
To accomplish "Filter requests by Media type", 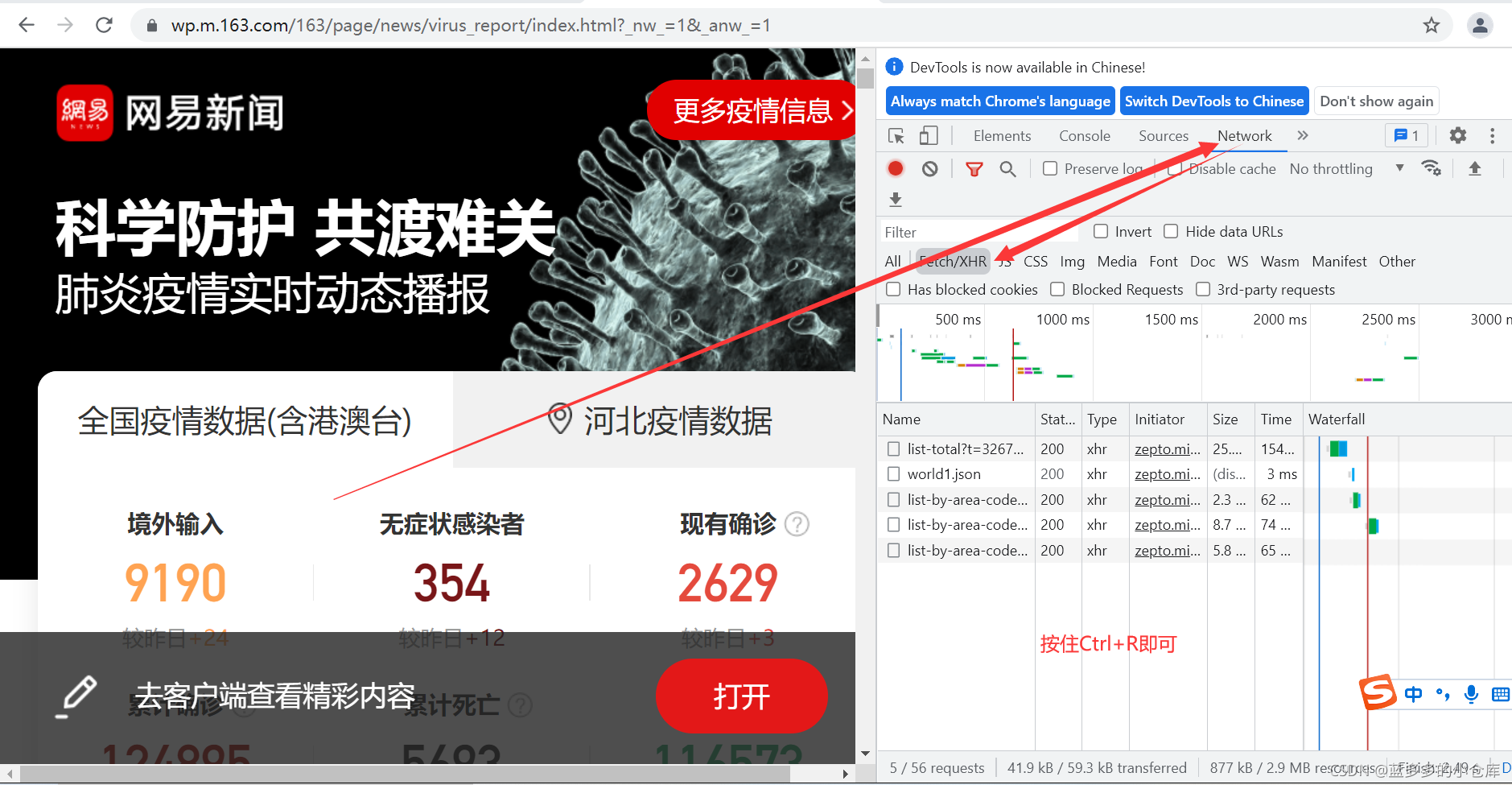I will pos(1117,261).
